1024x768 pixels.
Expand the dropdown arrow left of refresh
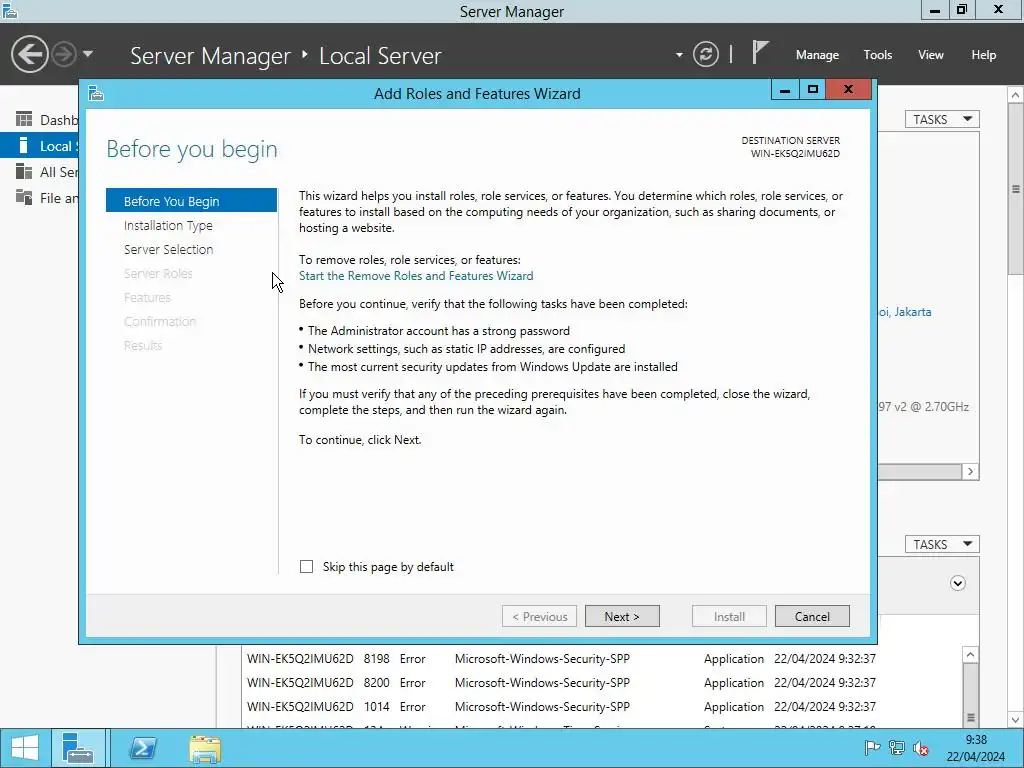(679, 55)
